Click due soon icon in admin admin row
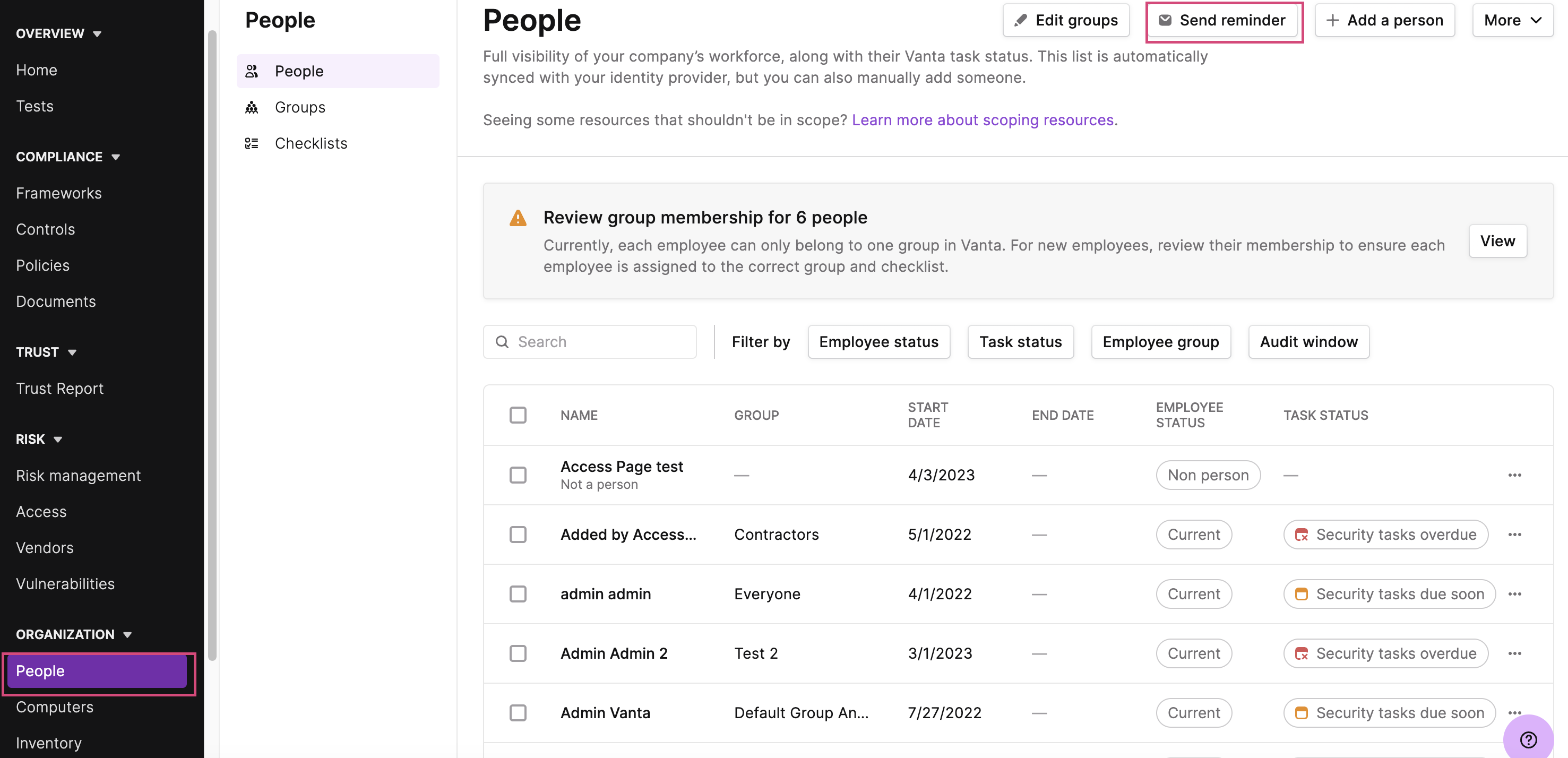This screenshot has width=1568, height=758. tap(1302, 594)
